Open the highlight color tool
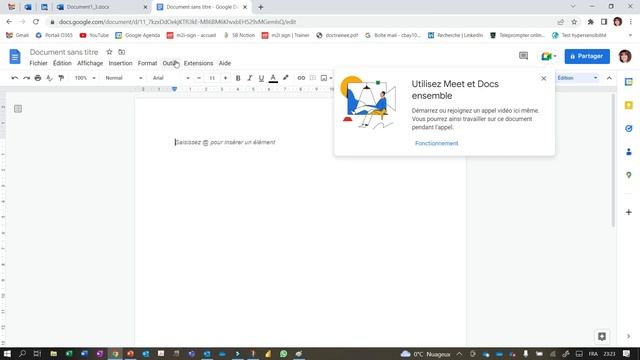This screenshot has height=360, width=640. [x=285, y=78]
